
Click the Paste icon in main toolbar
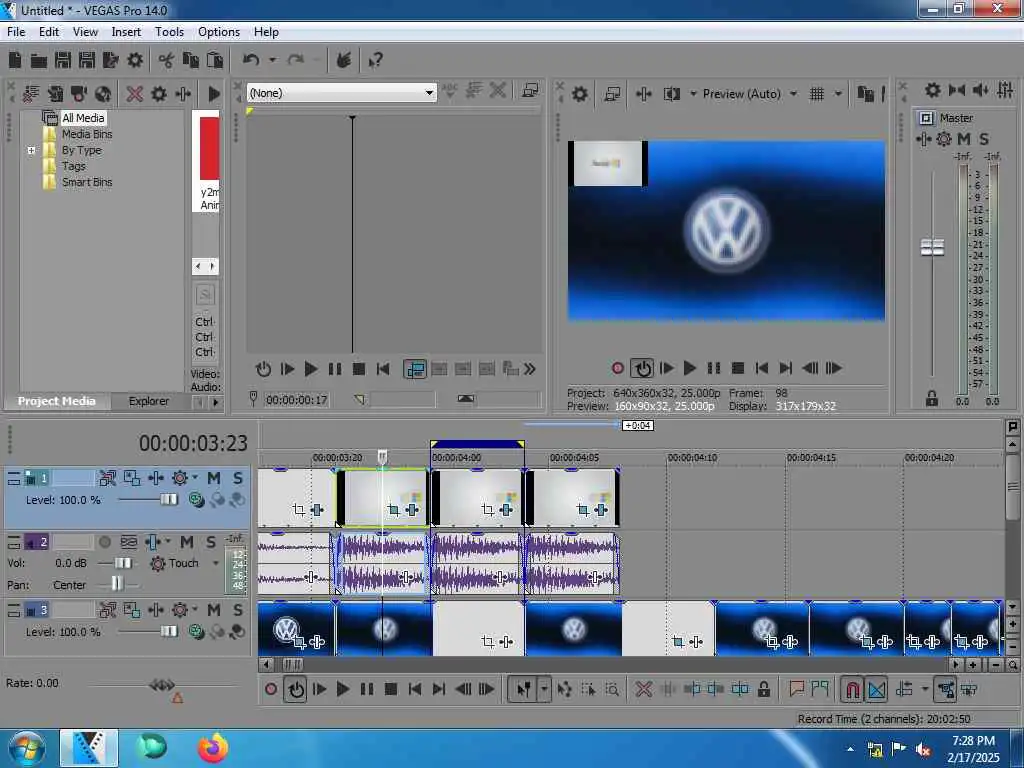[215, 61]
